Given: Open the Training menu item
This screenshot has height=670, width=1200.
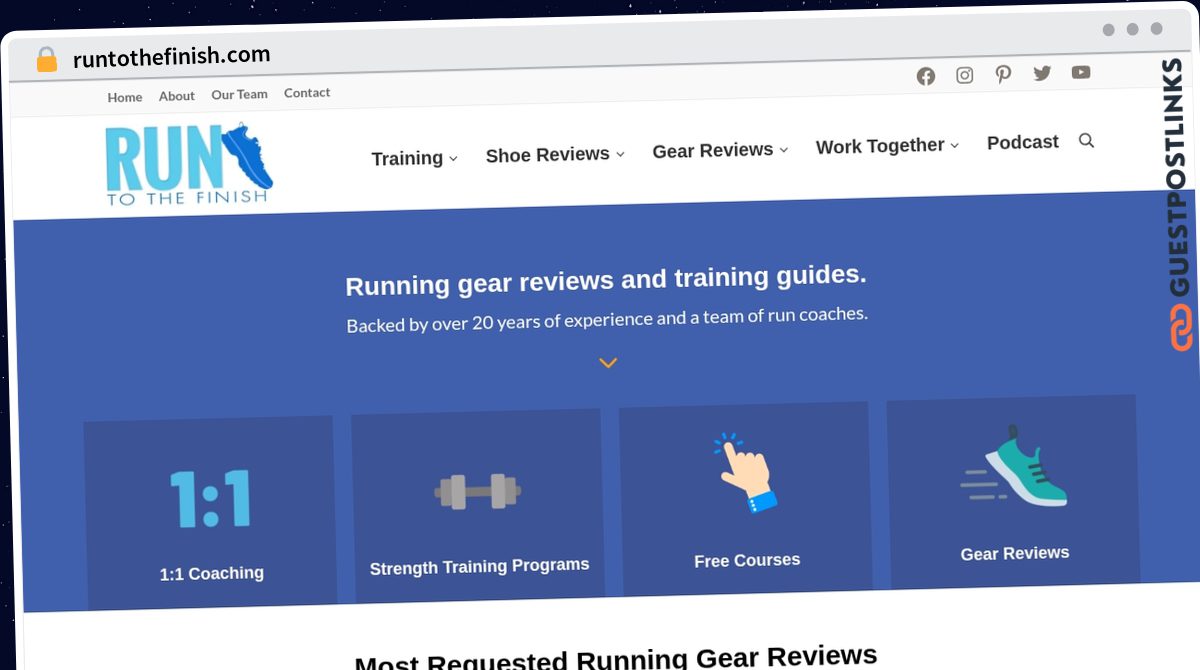Looking at the screenshot, I should (407, 158).
